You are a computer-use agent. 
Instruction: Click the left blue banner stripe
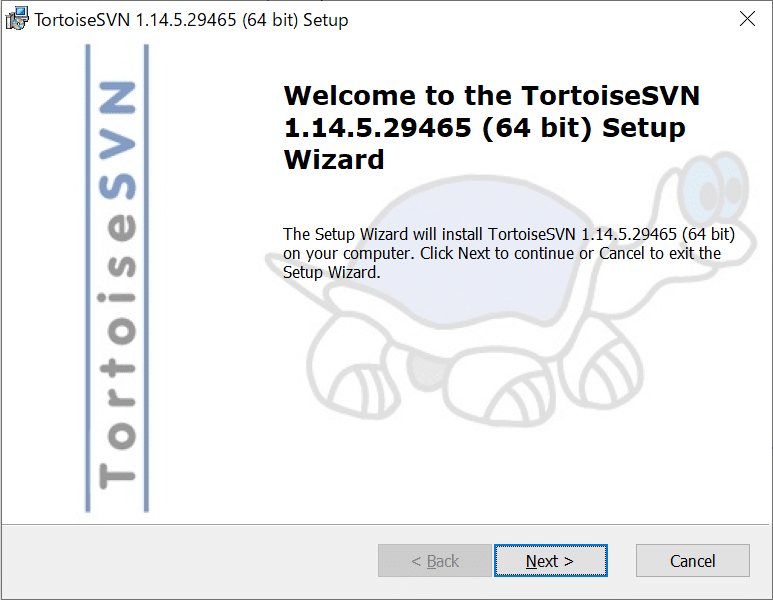[x=88, y=278]
